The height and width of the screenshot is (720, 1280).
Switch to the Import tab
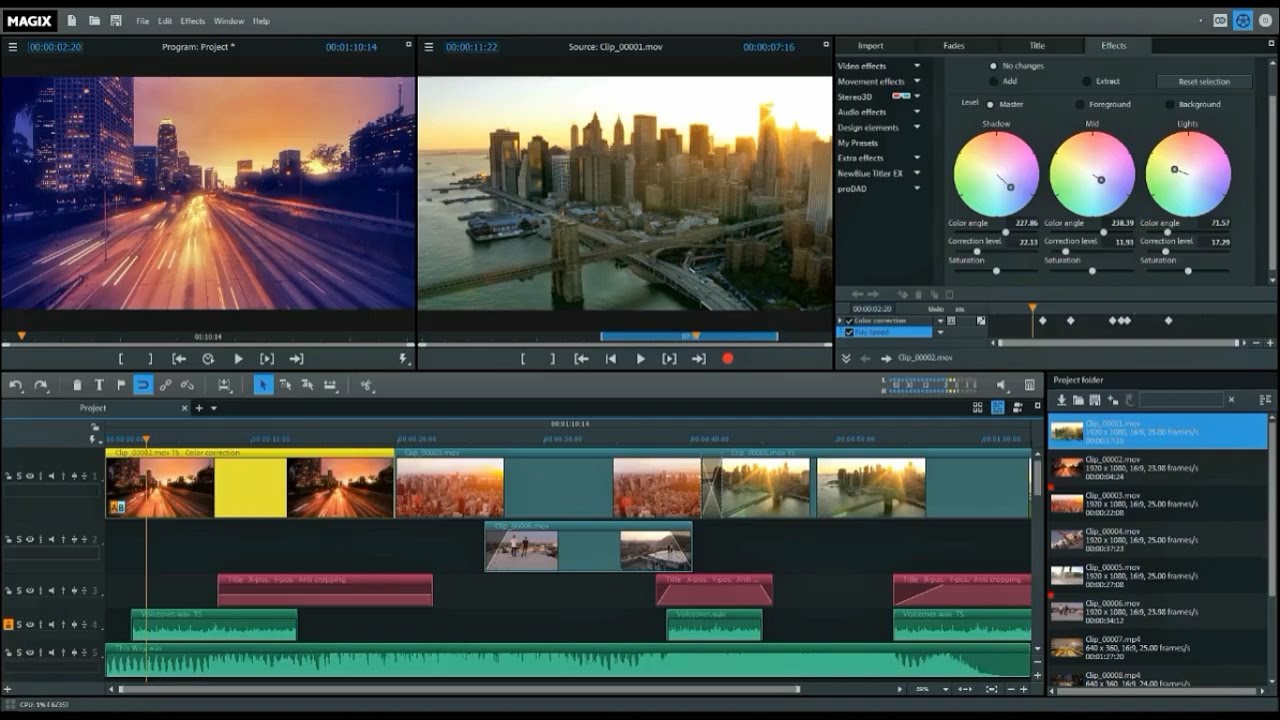click(870, 46)
